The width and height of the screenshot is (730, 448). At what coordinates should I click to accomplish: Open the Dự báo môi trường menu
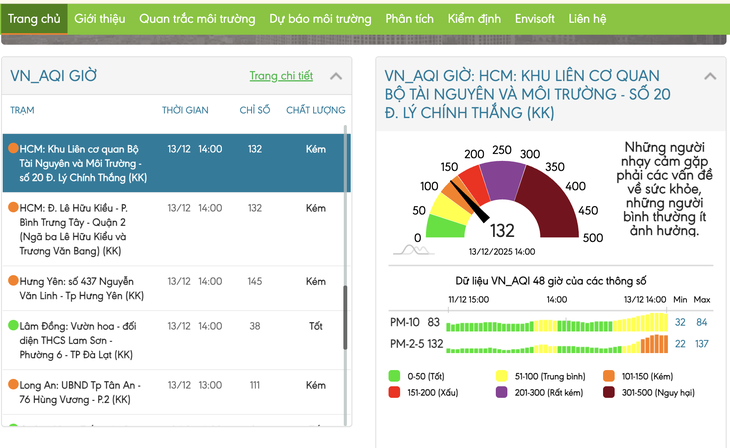click(x=320, y=18)
